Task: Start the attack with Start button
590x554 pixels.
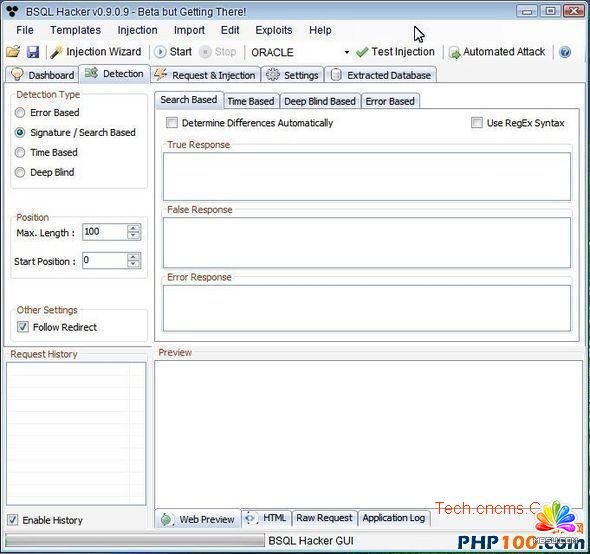Action: (x=173, y=52)
